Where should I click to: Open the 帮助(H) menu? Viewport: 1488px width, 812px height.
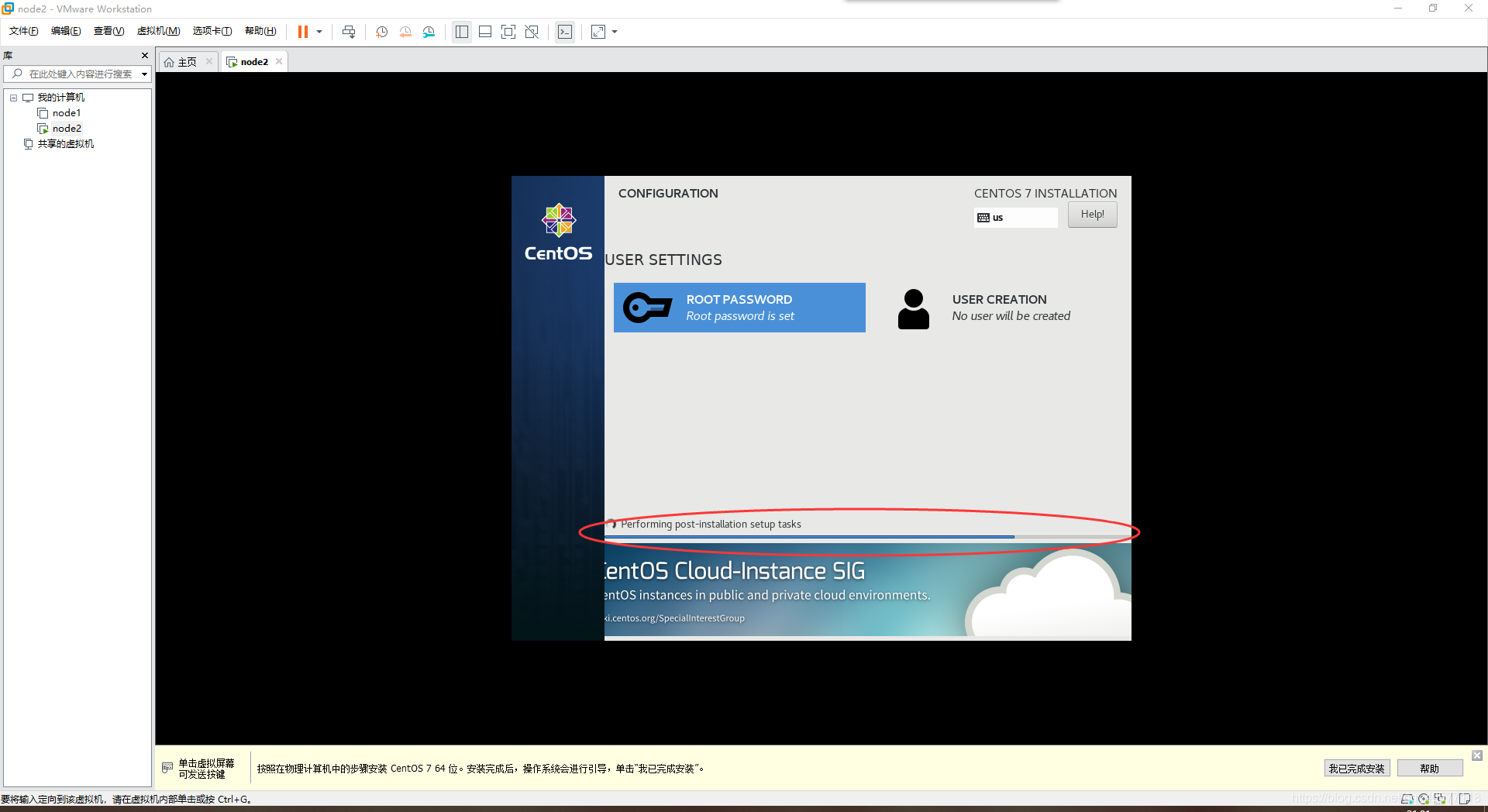(x=260, y=31)
